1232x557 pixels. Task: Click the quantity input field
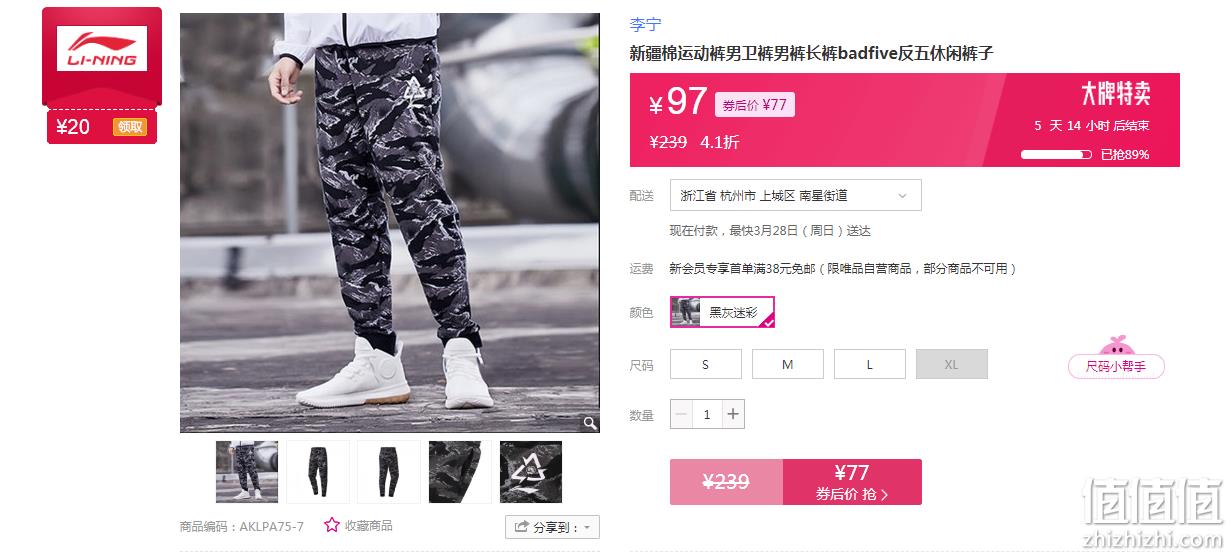707,414
